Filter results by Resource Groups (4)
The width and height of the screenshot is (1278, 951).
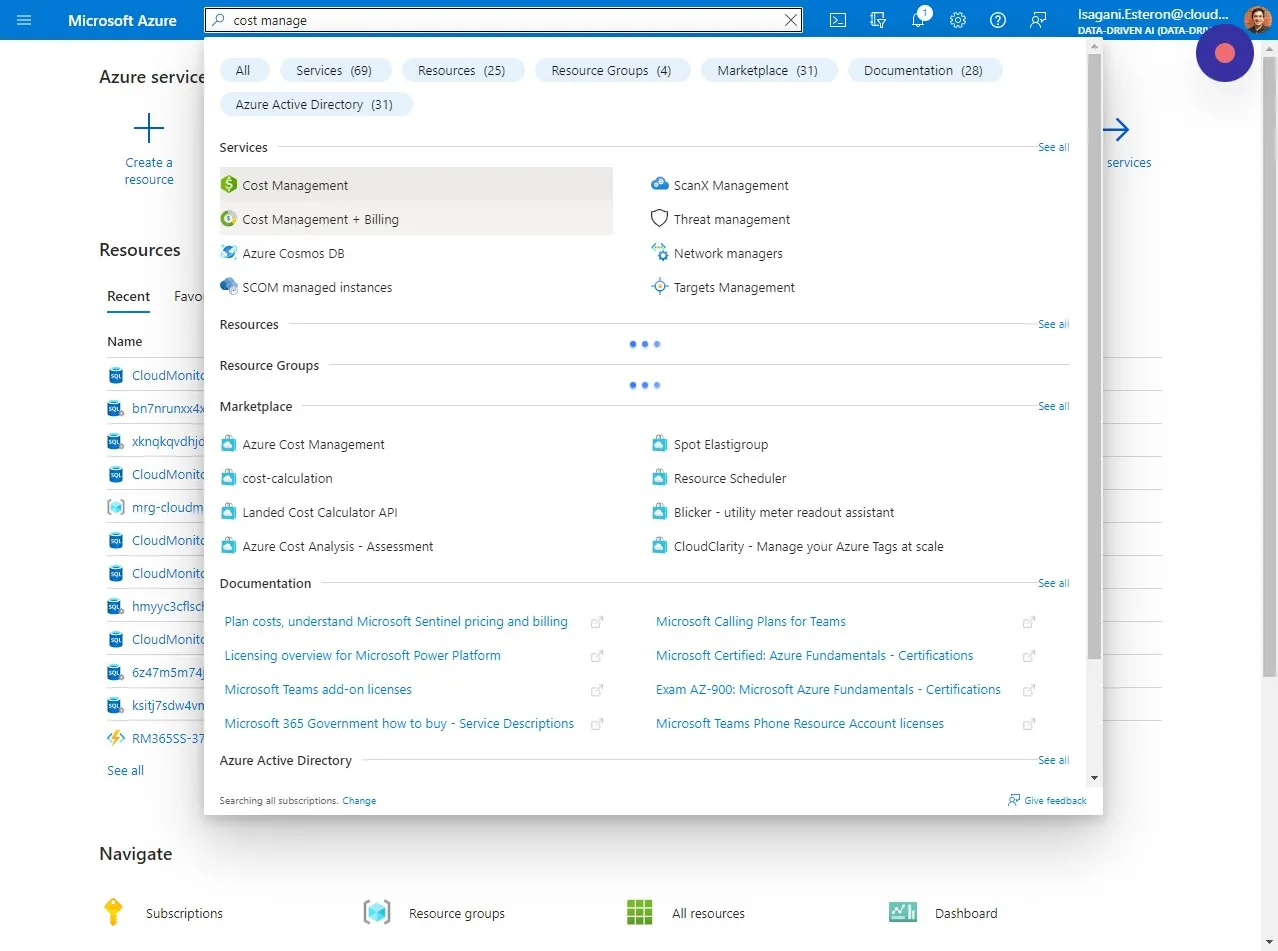pyautogui.click(x=611, y=70)
